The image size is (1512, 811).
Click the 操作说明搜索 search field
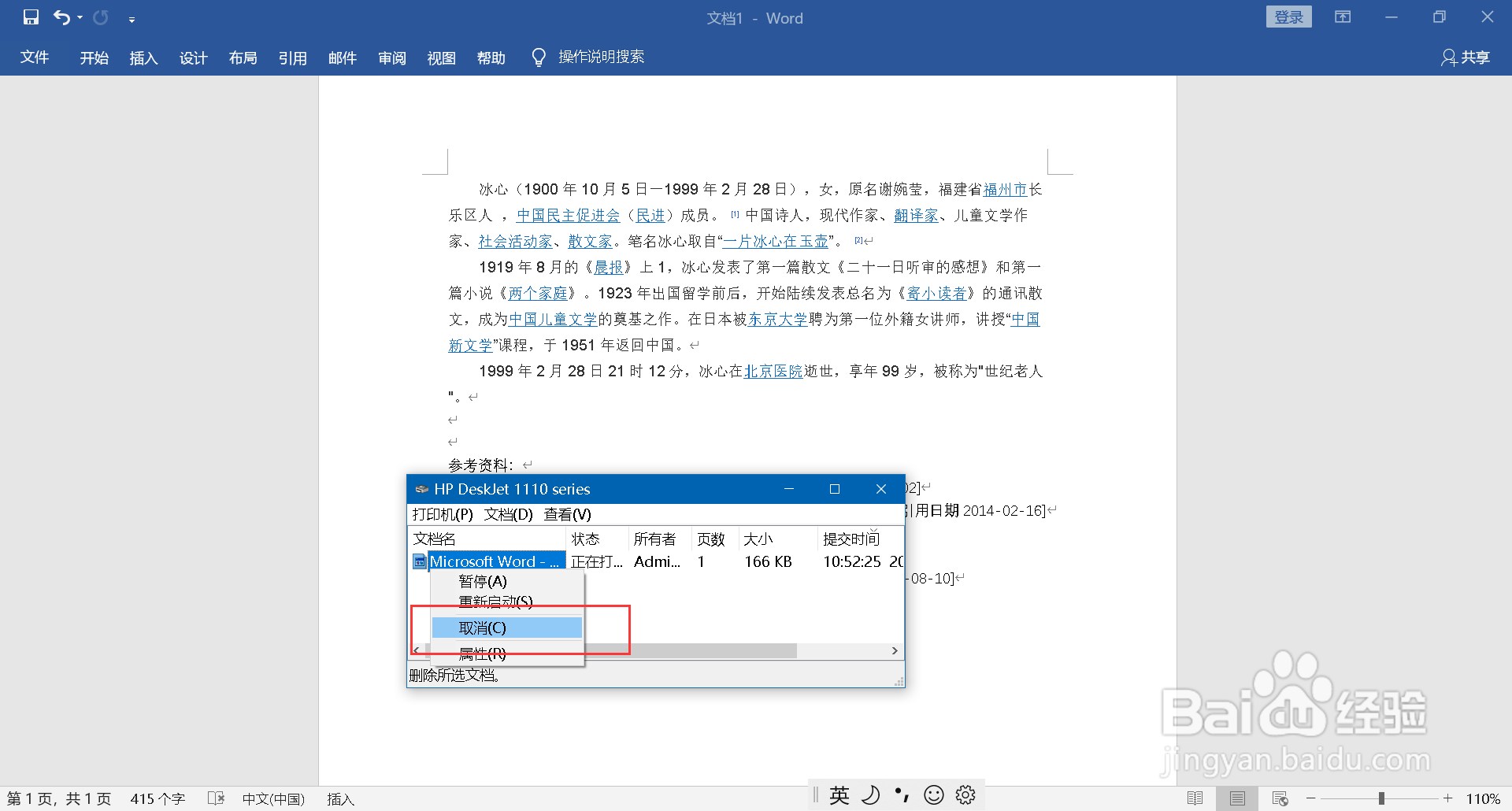pos(601,57)
